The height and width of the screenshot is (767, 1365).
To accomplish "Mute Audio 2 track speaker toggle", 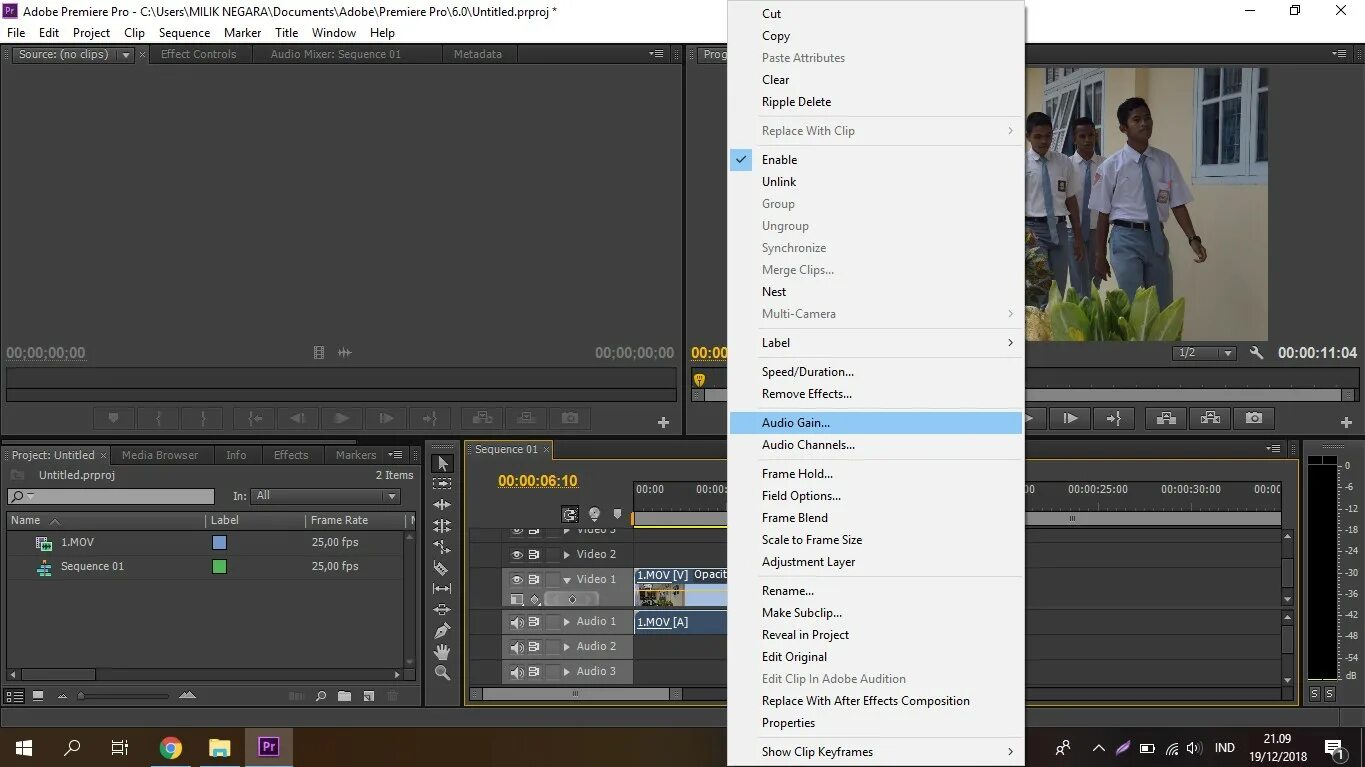I will point(517,647).
